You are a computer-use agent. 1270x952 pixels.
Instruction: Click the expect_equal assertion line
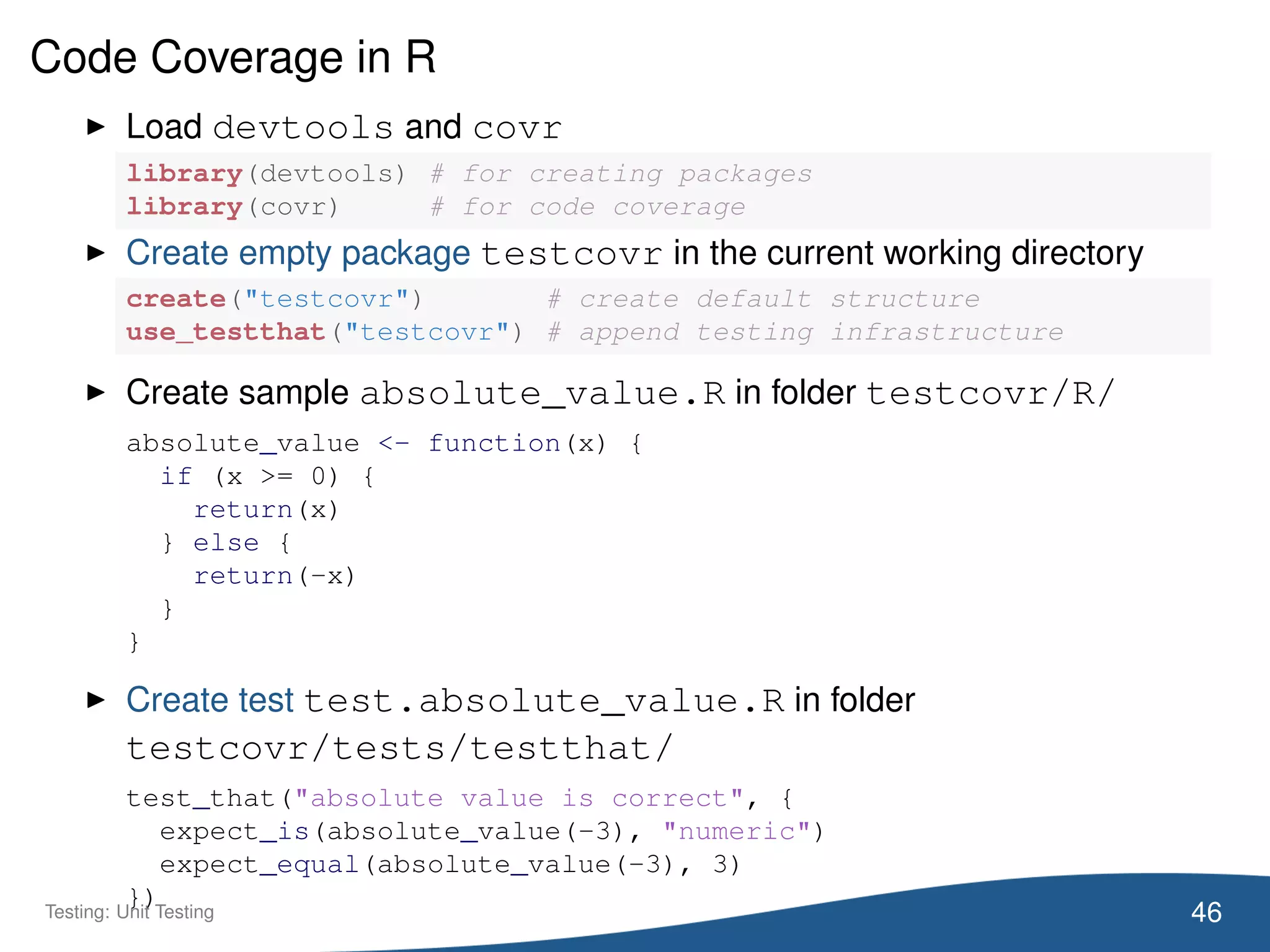click(450, 865)
